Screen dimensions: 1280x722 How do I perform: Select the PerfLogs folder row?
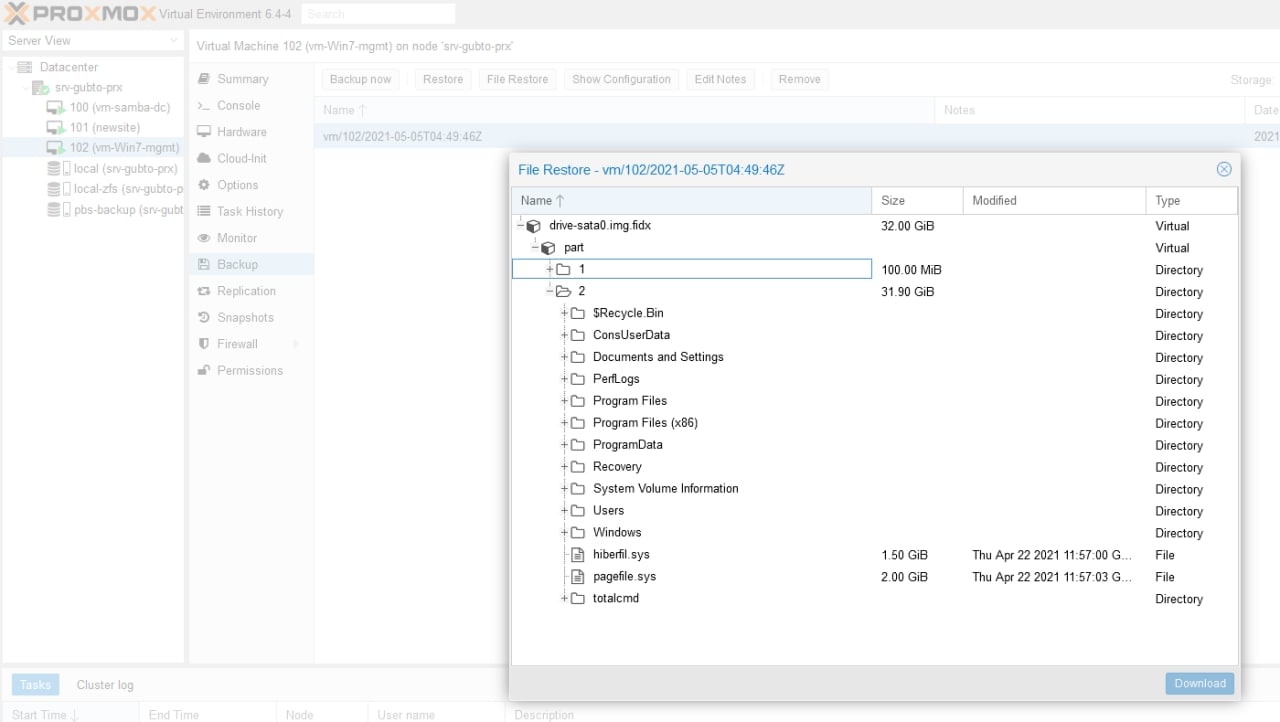point(874,379)
